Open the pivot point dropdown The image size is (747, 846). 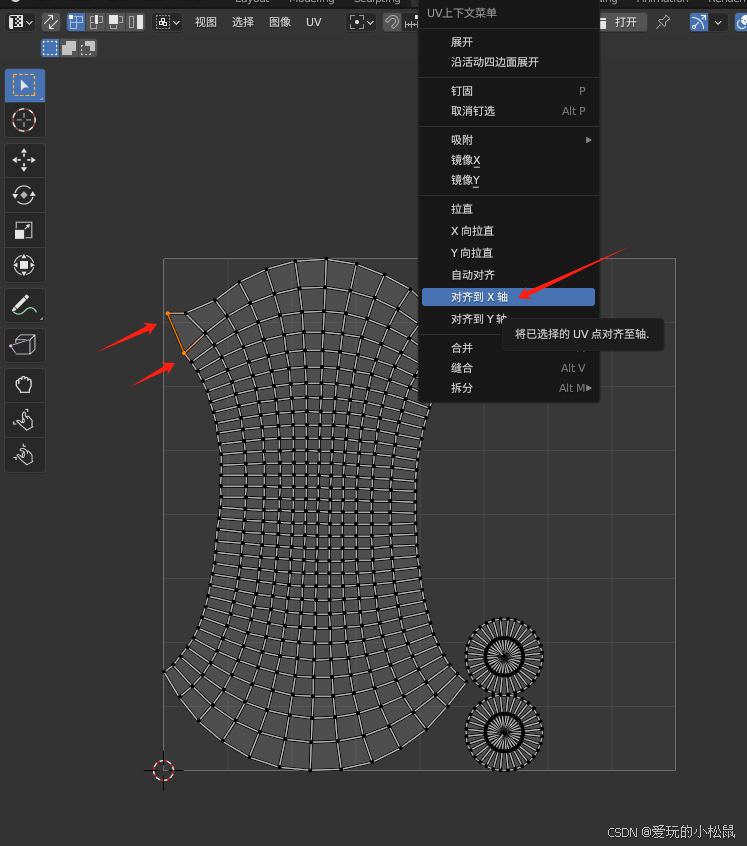pos(361,22)
